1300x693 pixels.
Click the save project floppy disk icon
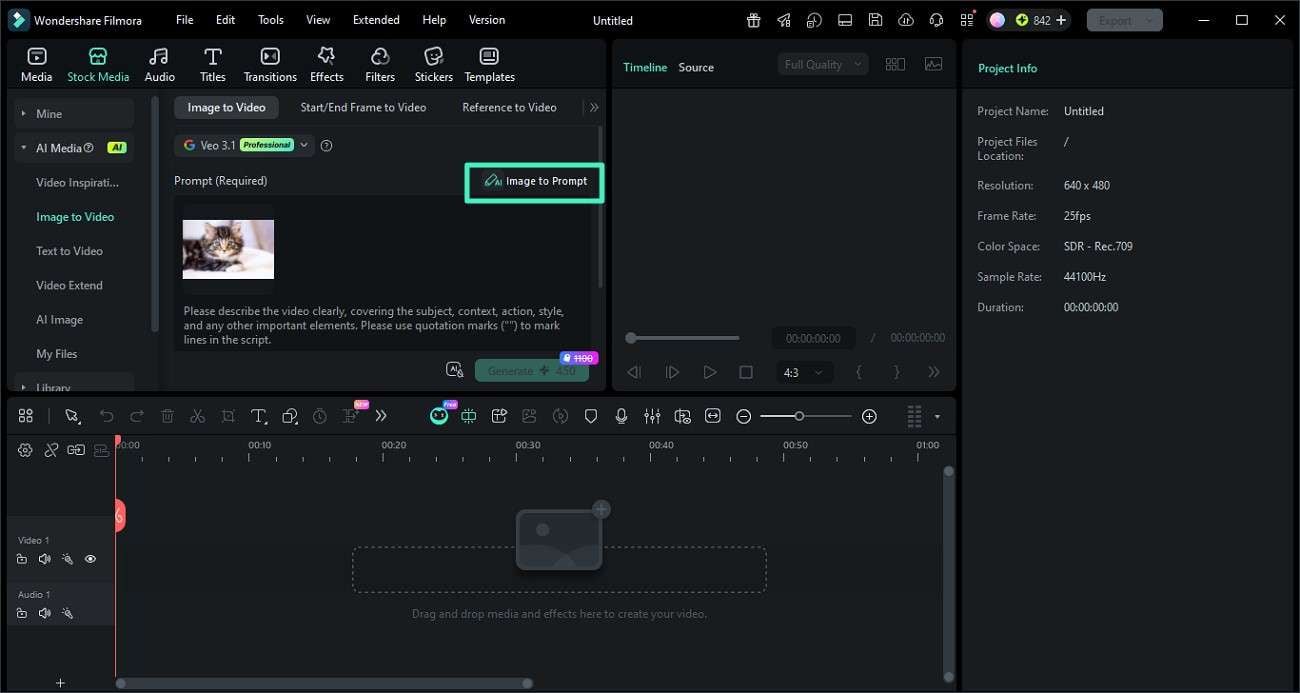point(875,20)
